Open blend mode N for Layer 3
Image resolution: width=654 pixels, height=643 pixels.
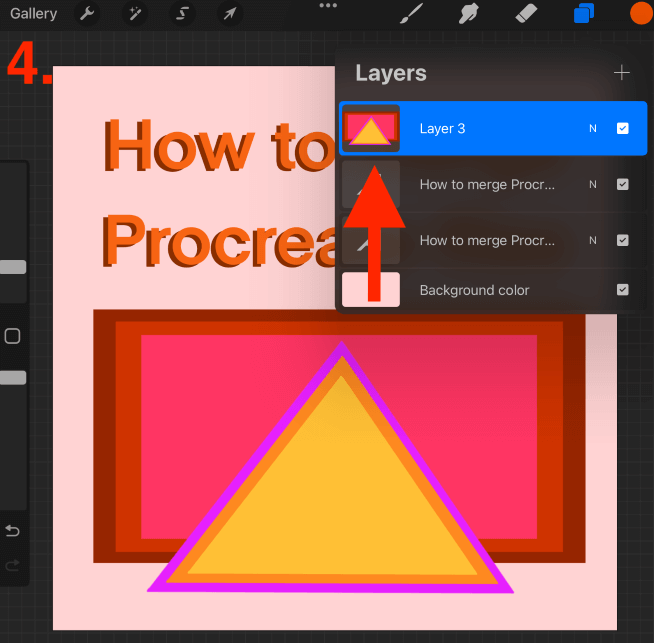coord(593,128)
